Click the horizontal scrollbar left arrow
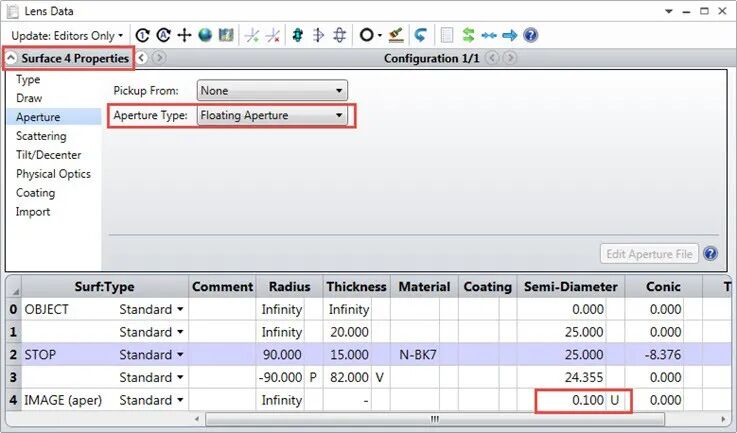The image size is (737, 433). 197,419
